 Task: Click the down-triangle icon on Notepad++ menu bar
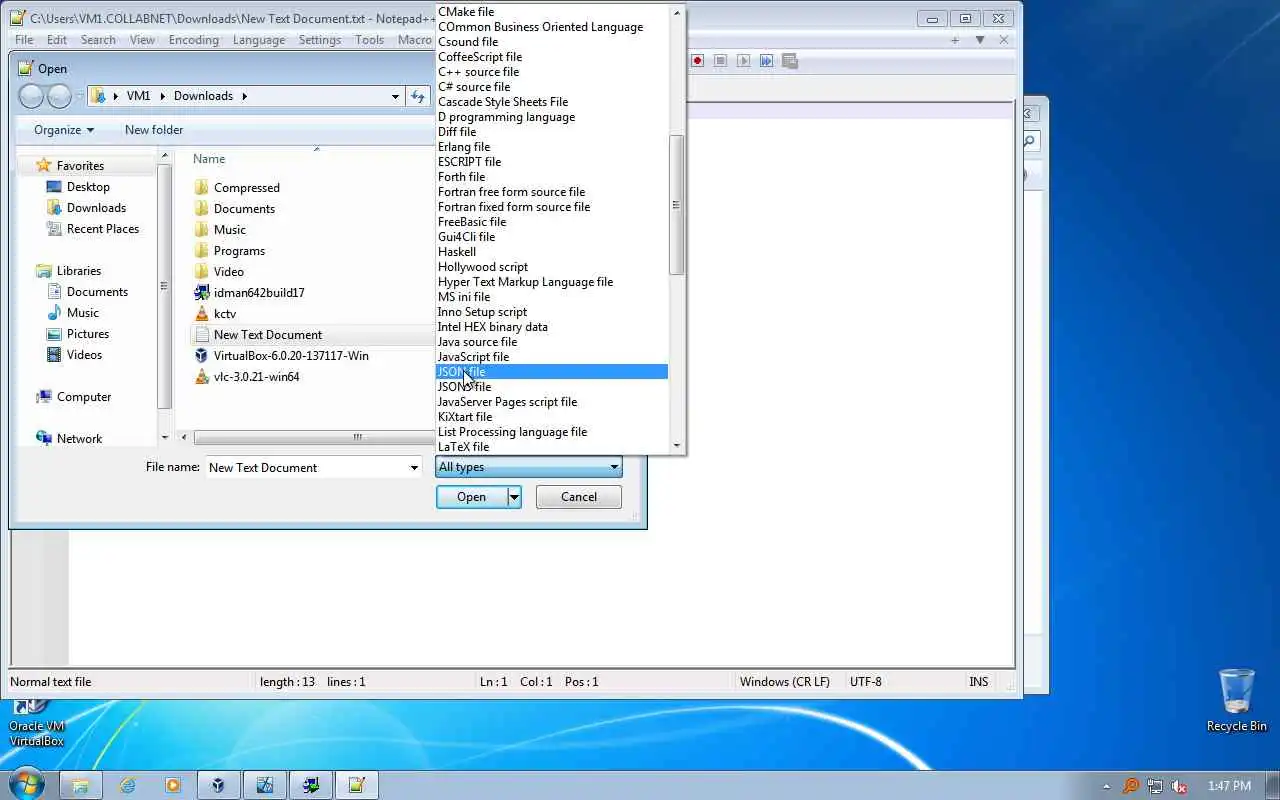coord(980,40)
